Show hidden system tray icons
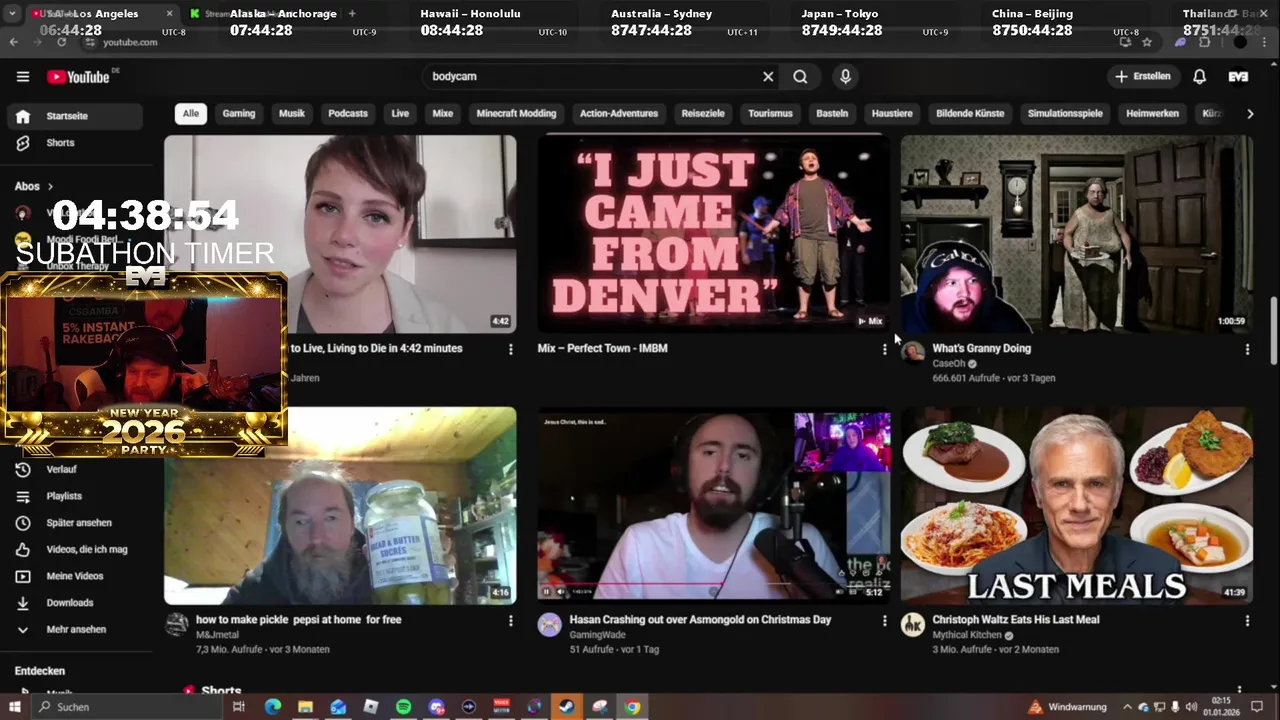Viewport: 1280px width, 720px height. pyautogui.click(x=1127, y=707)
